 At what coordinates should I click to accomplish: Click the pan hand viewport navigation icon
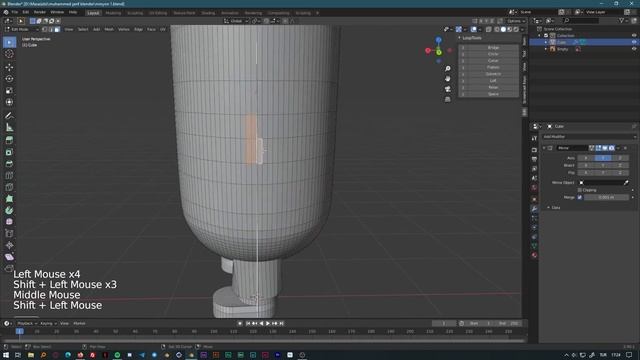pyautogui.click(x=448, y=78)
